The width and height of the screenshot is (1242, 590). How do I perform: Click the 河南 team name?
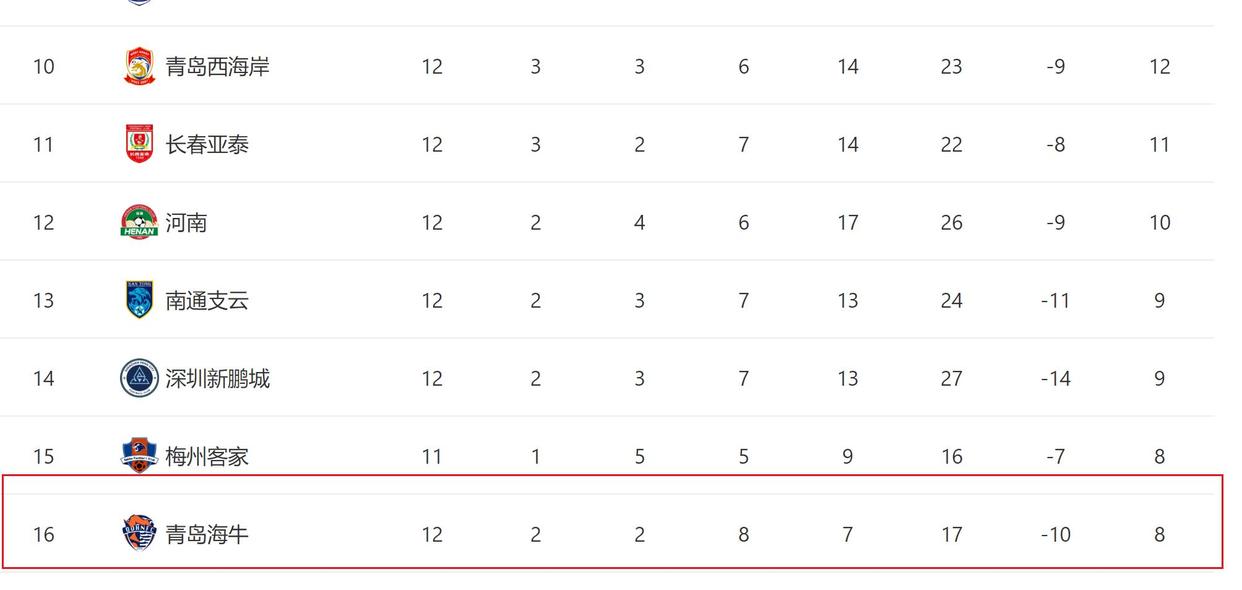(186, 222)
